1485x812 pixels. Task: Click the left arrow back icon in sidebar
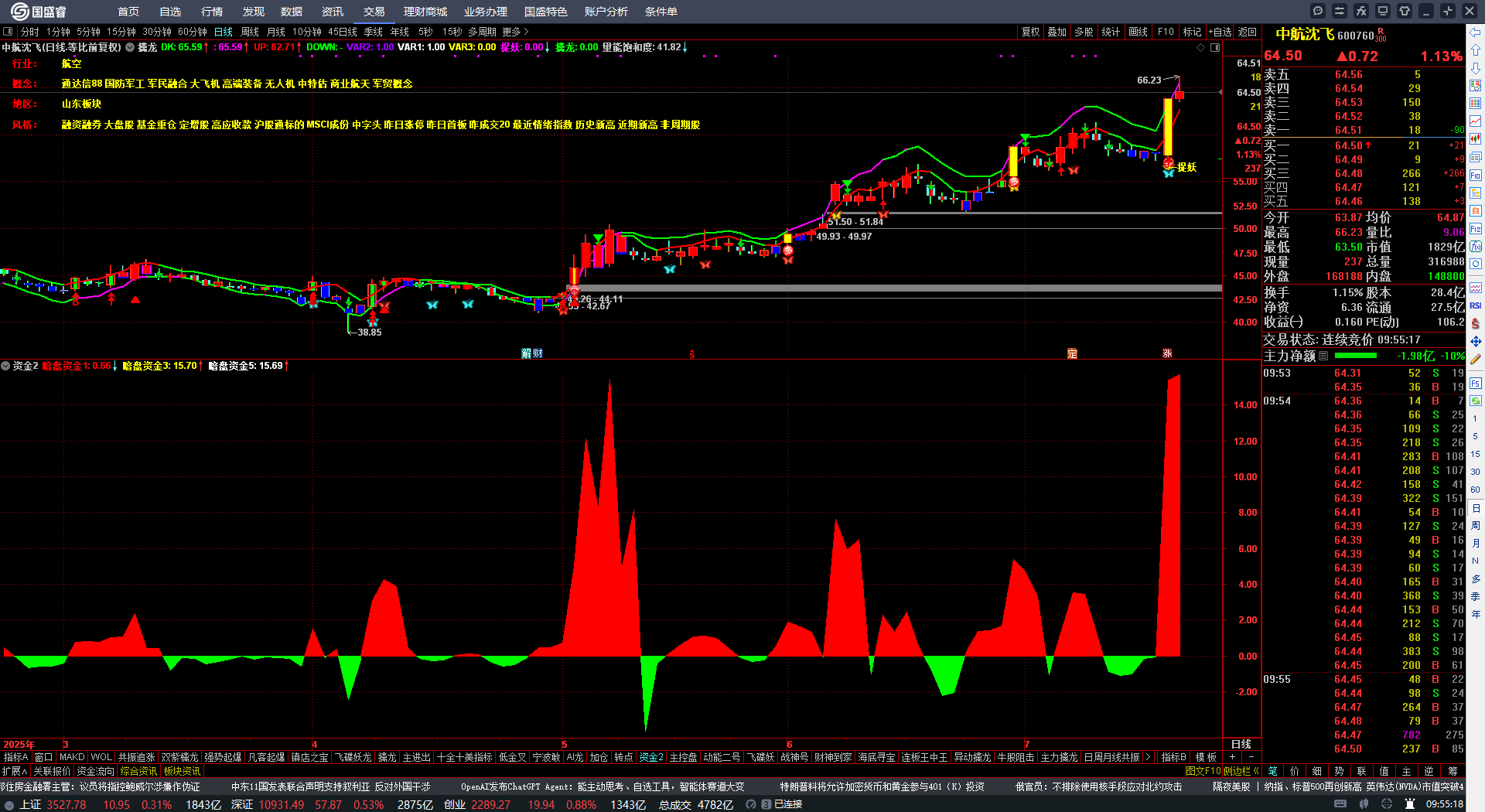(x=1476, y=32)
